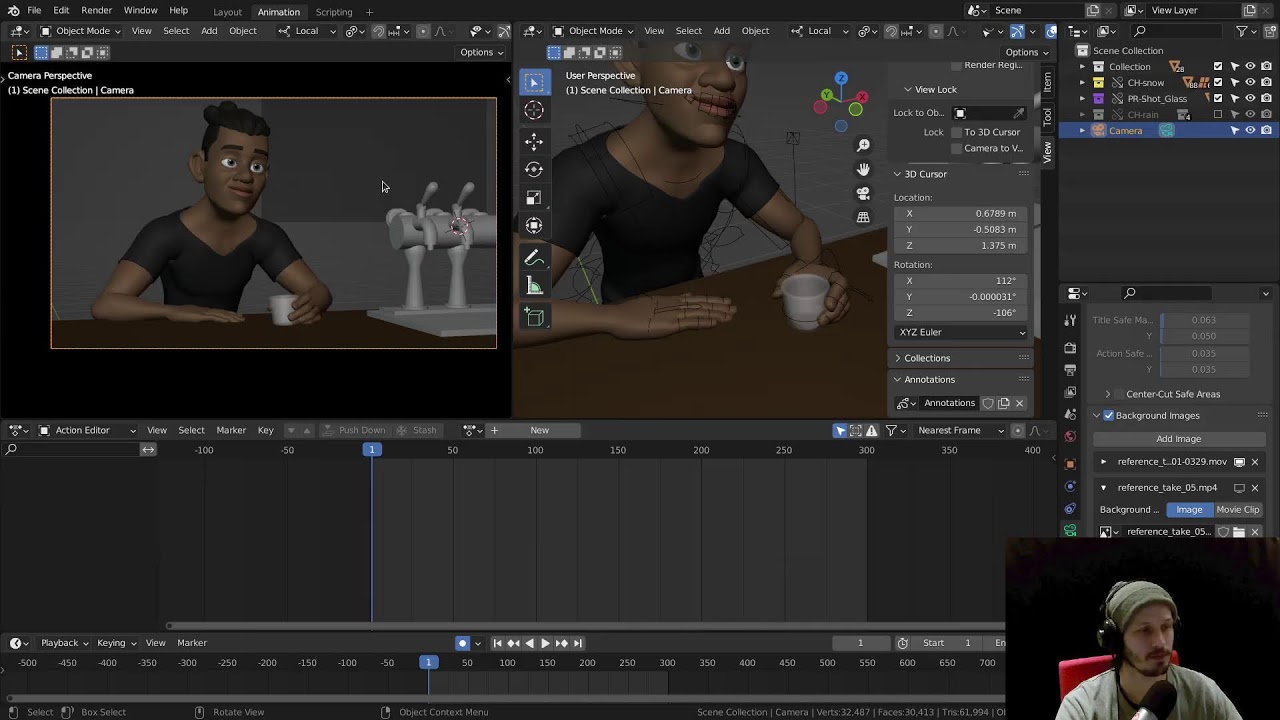Enable the Camera to View lock checkbox
This screenshot has width=1280, height=720.
pos(957,148)
